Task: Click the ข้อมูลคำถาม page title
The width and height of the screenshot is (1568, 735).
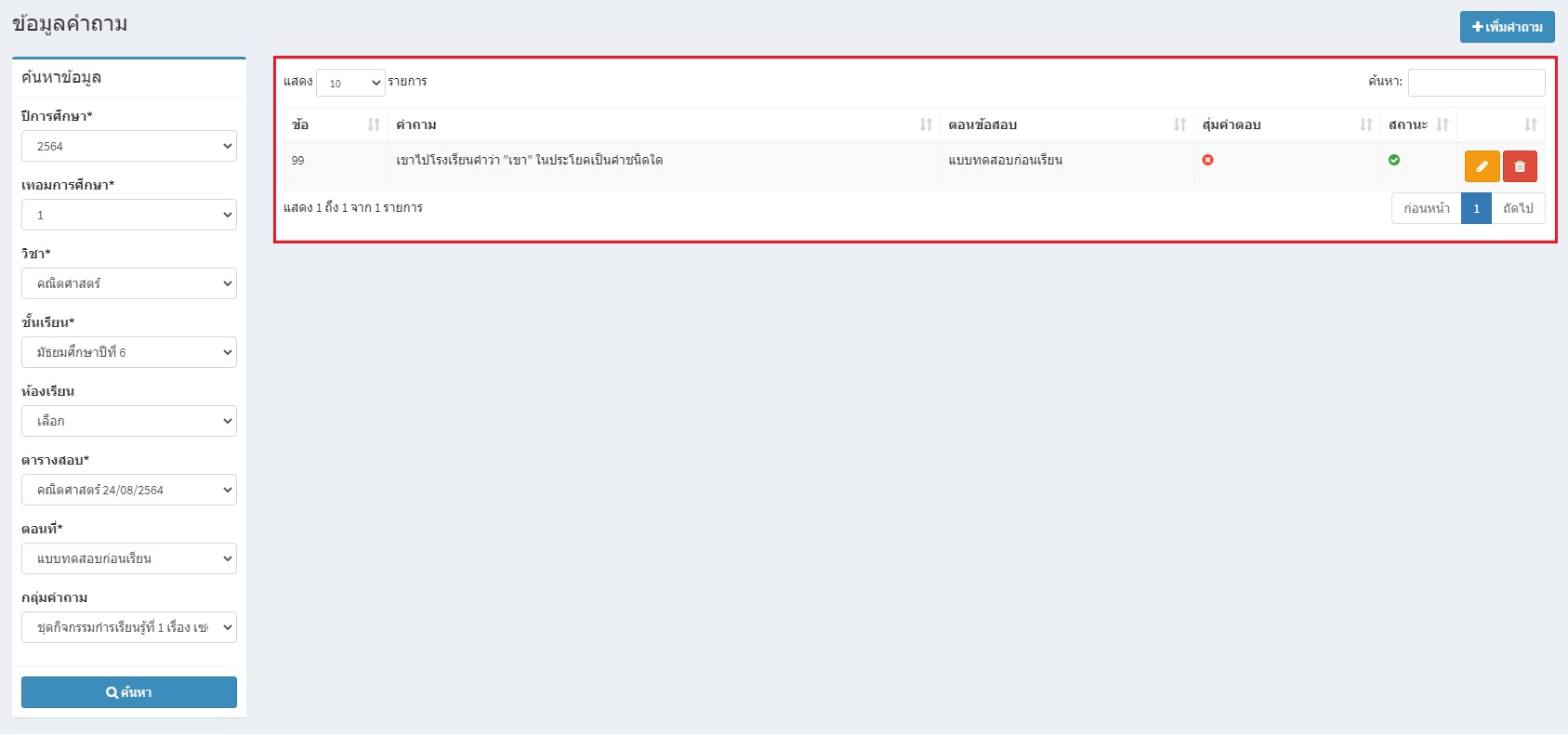Action: coord(70,24)
